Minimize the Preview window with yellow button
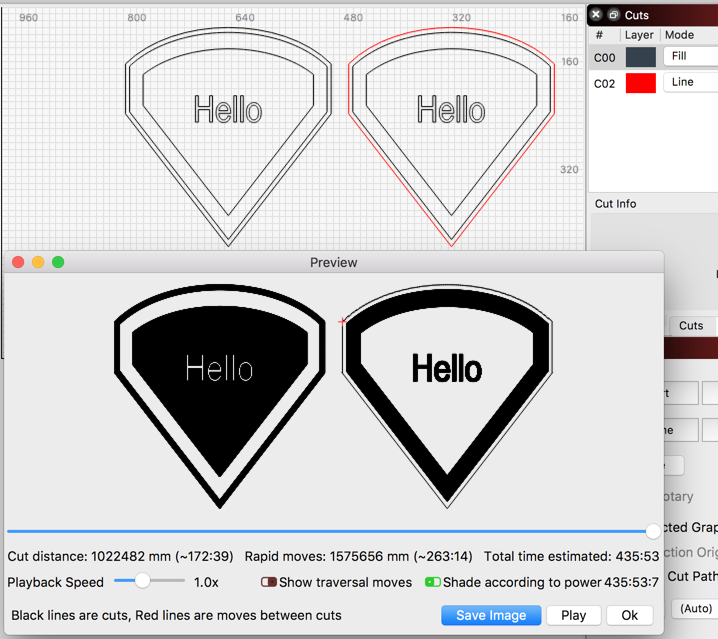Image resolution: width=718 pixels, height=639 pixels. 38,262
